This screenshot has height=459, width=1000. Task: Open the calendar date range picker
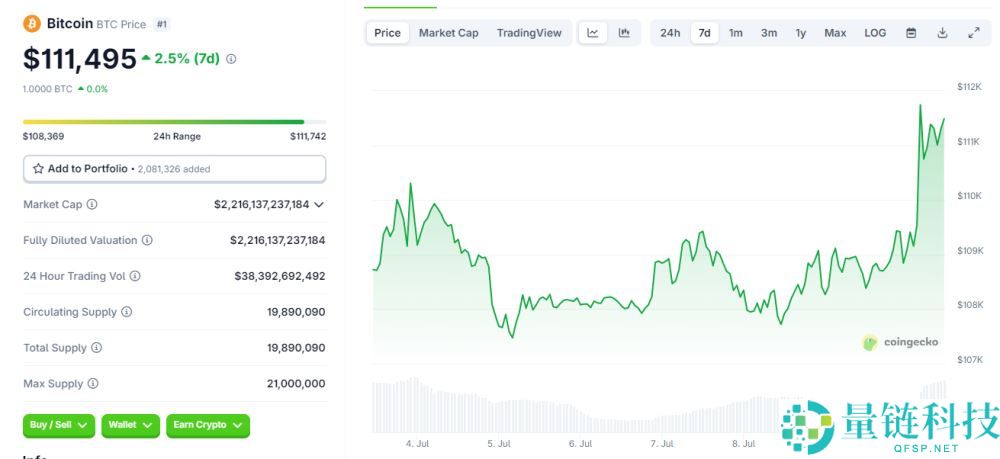tap(911, 33)
